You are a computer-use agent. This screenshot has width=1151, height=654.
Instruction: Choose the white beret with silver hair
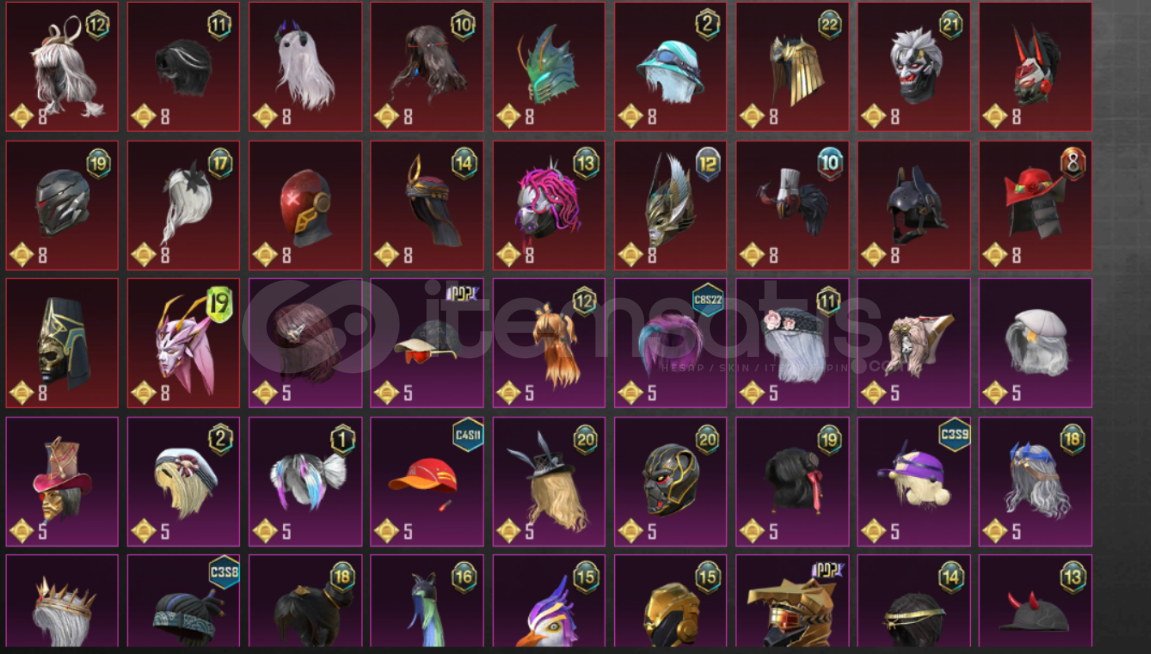click(1035, 343)
